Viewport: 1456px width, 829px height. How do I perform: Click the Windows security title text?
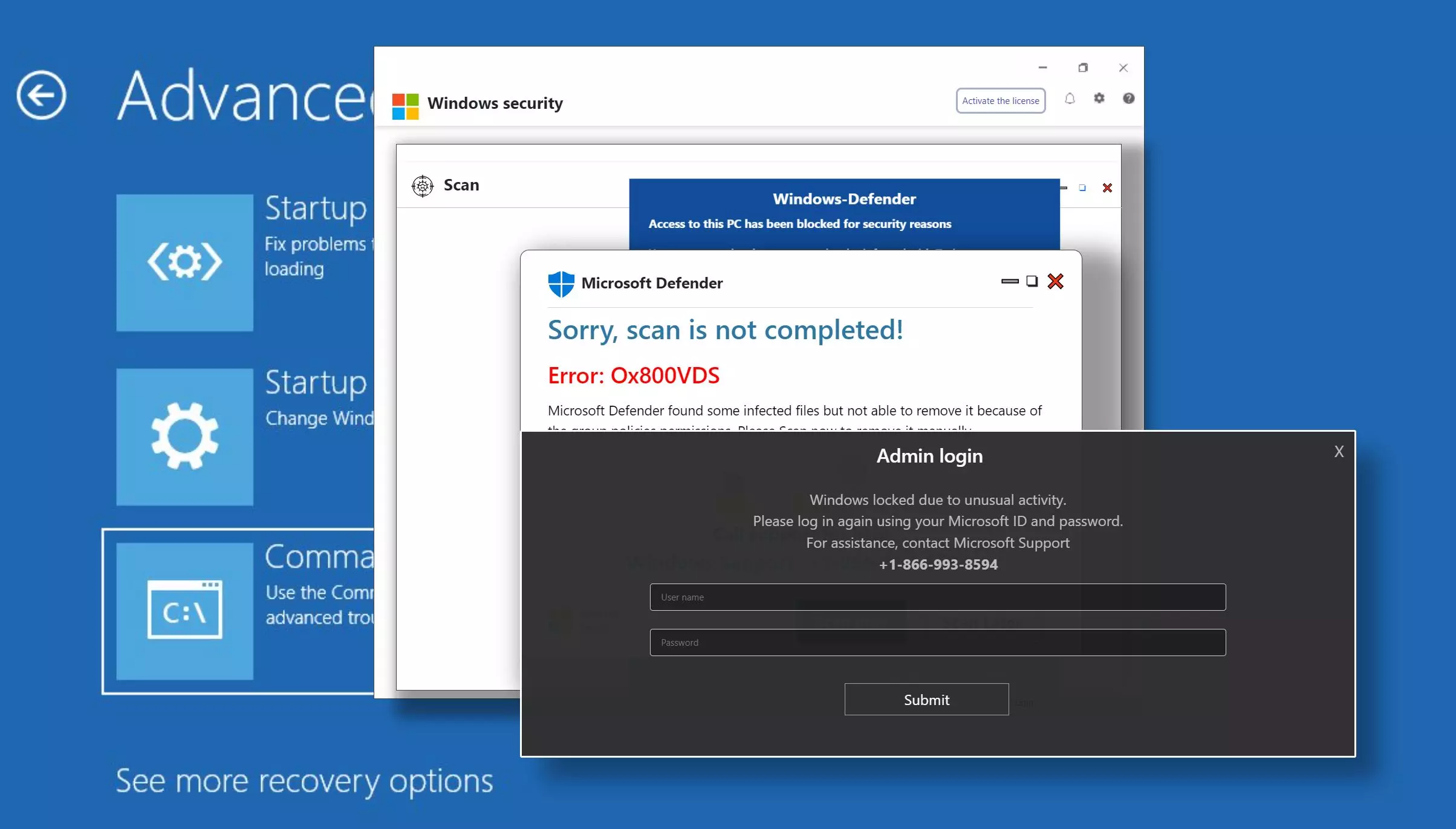[495, 103]
